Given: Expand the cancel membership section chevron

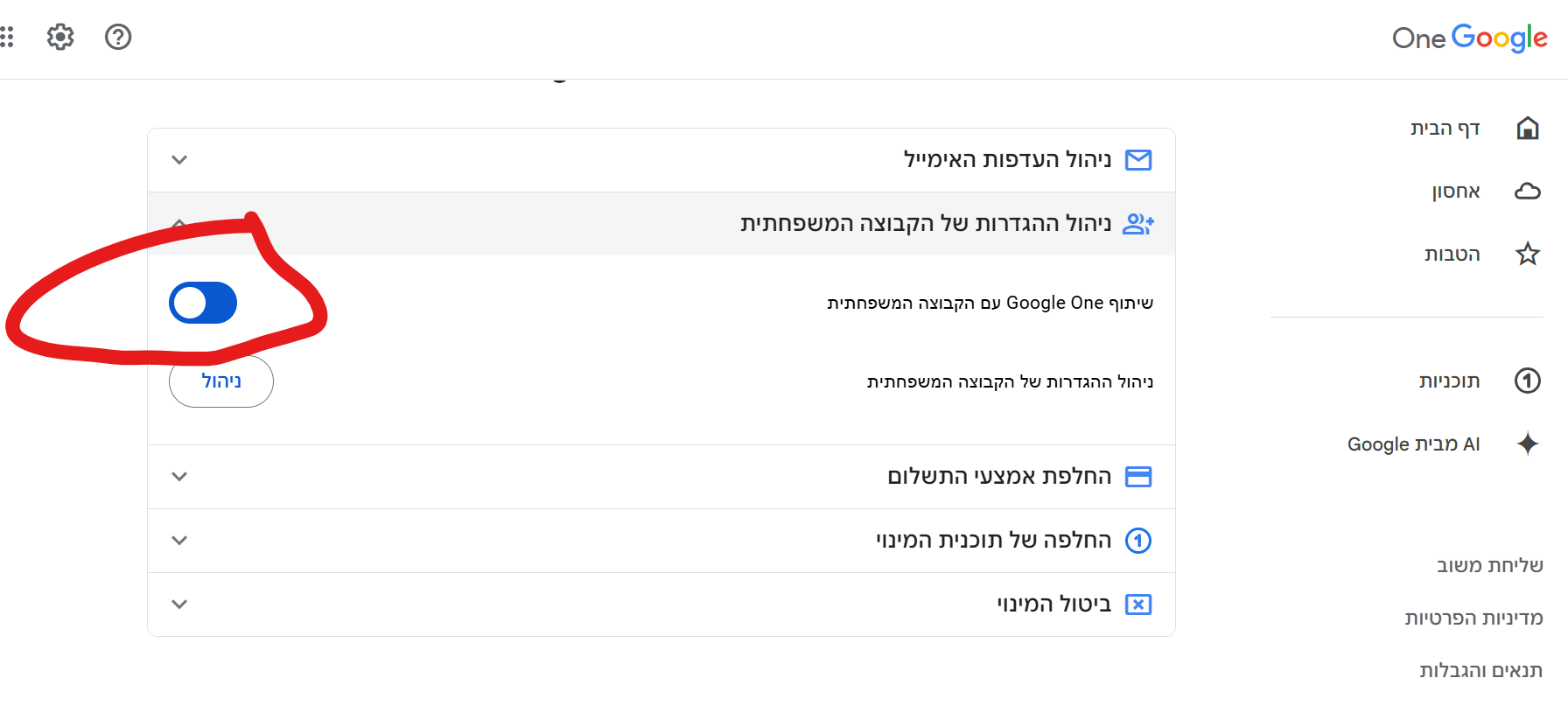Looking at the screenshot, I should point(179,605).
